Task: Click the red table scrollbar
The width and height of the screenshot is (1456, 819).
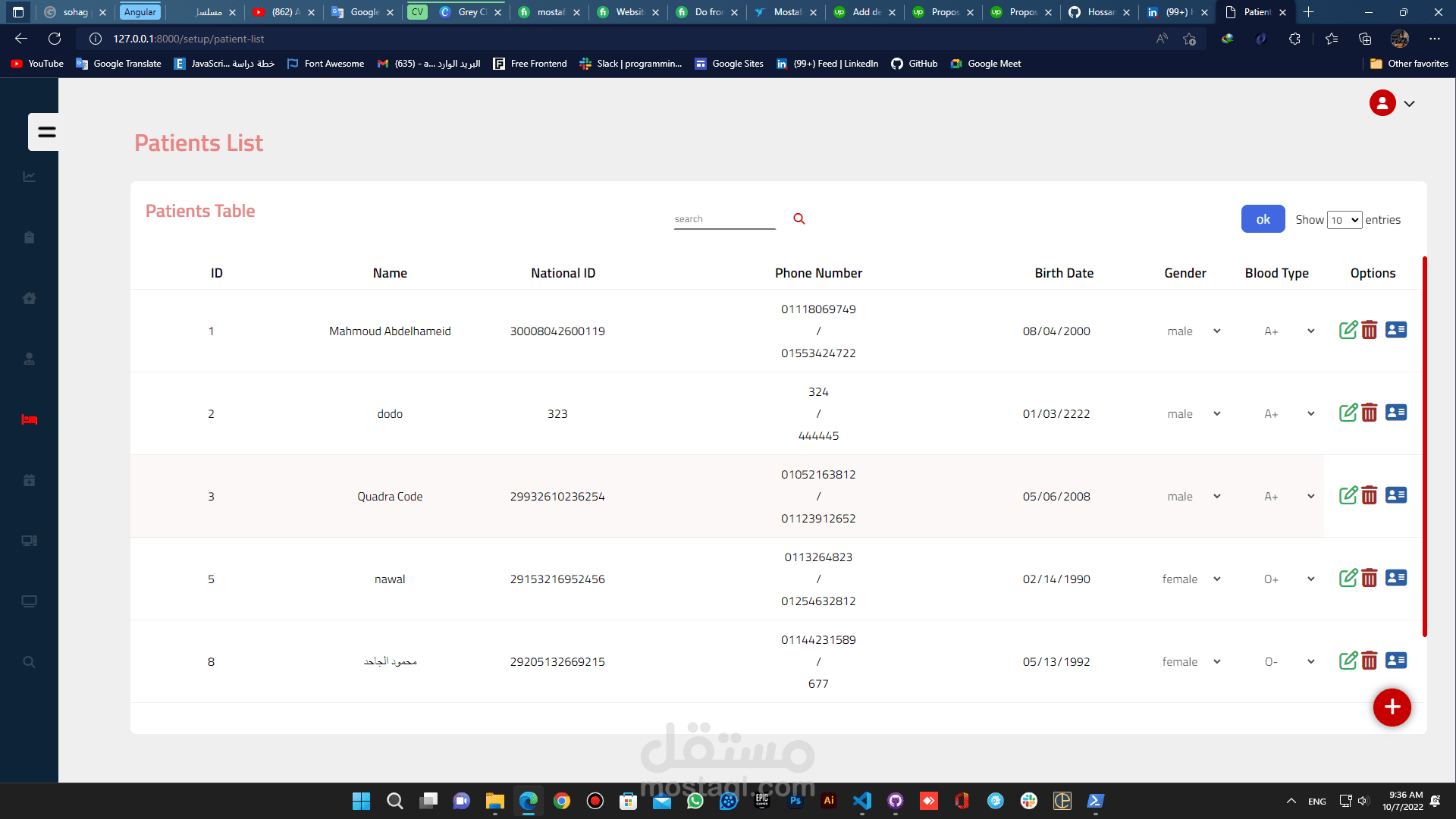Action: [x=1424, y=447]
